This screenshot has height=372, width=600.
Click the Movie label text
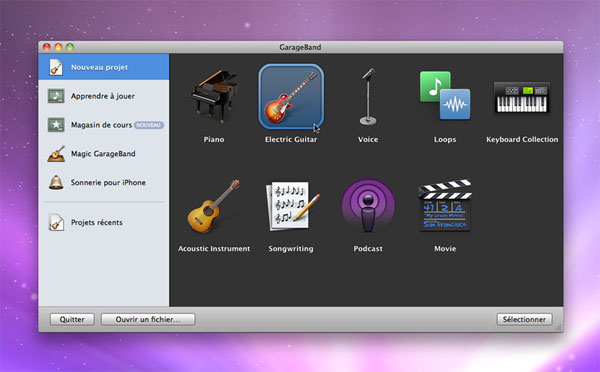pos(445,248)
